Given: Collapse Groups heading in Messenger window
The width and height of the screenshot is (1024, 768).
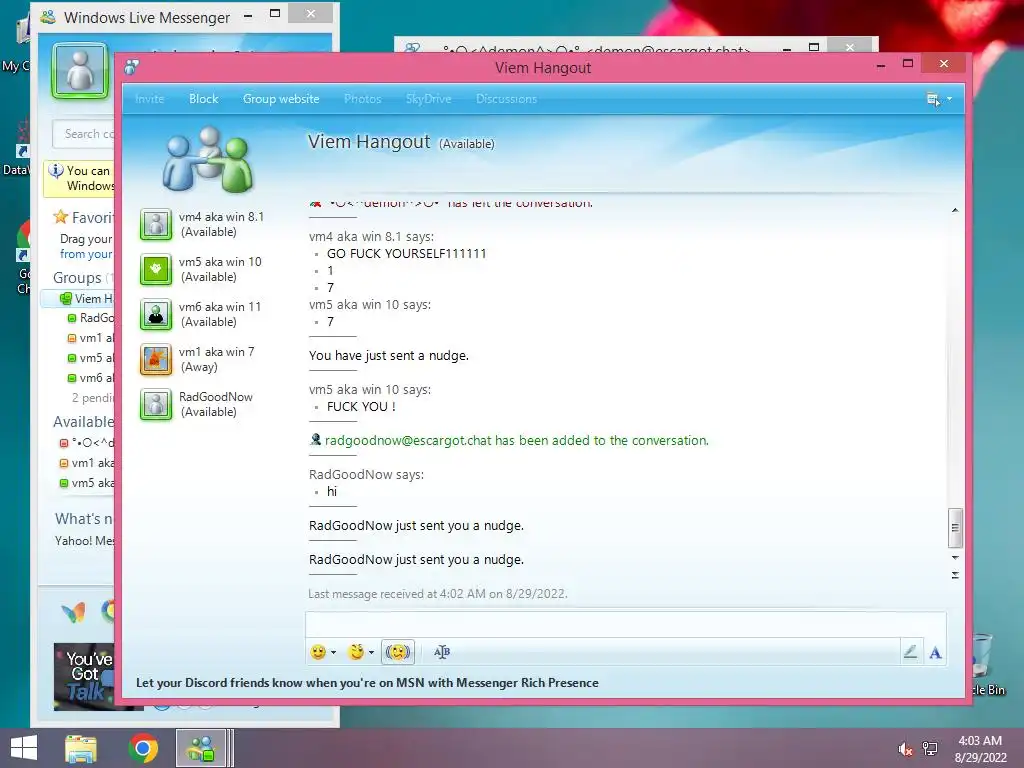Looking at the screenshot, I should [x=77, y=278].
